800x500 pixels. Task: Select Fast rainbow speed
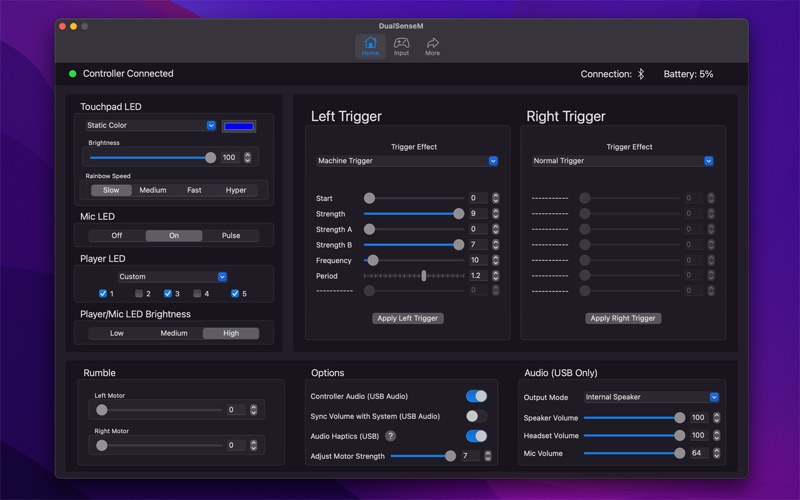tap(194, 190)
